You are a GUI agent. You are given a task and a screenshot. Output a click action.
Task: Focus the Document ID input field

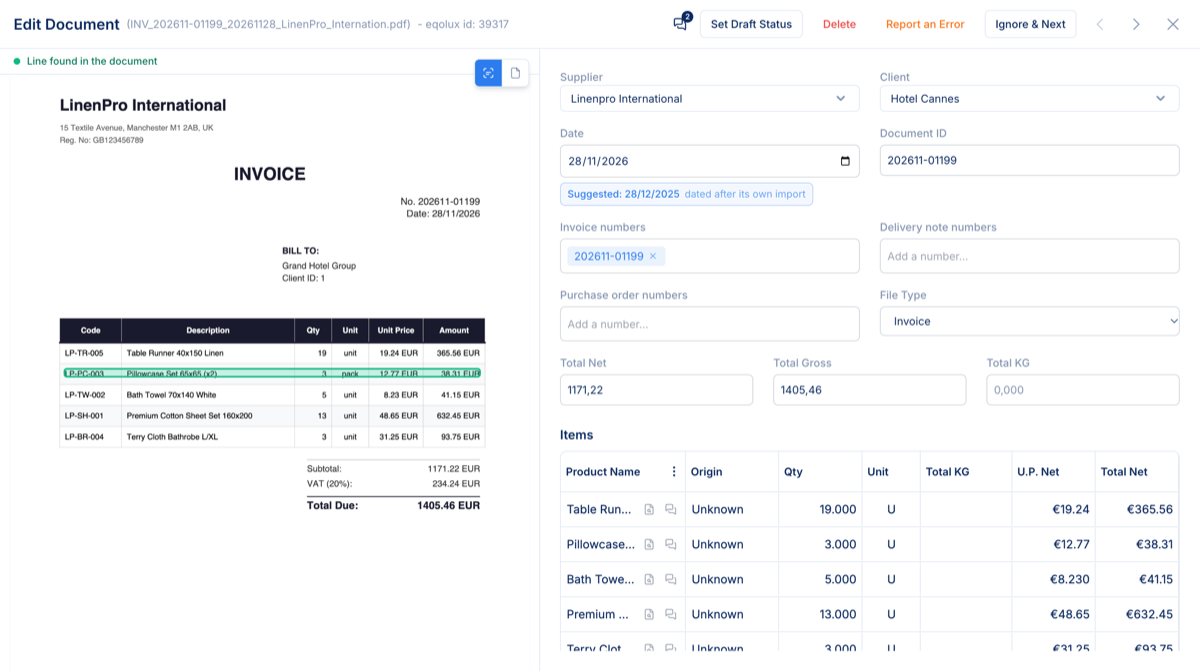(x=1030, y=160)
